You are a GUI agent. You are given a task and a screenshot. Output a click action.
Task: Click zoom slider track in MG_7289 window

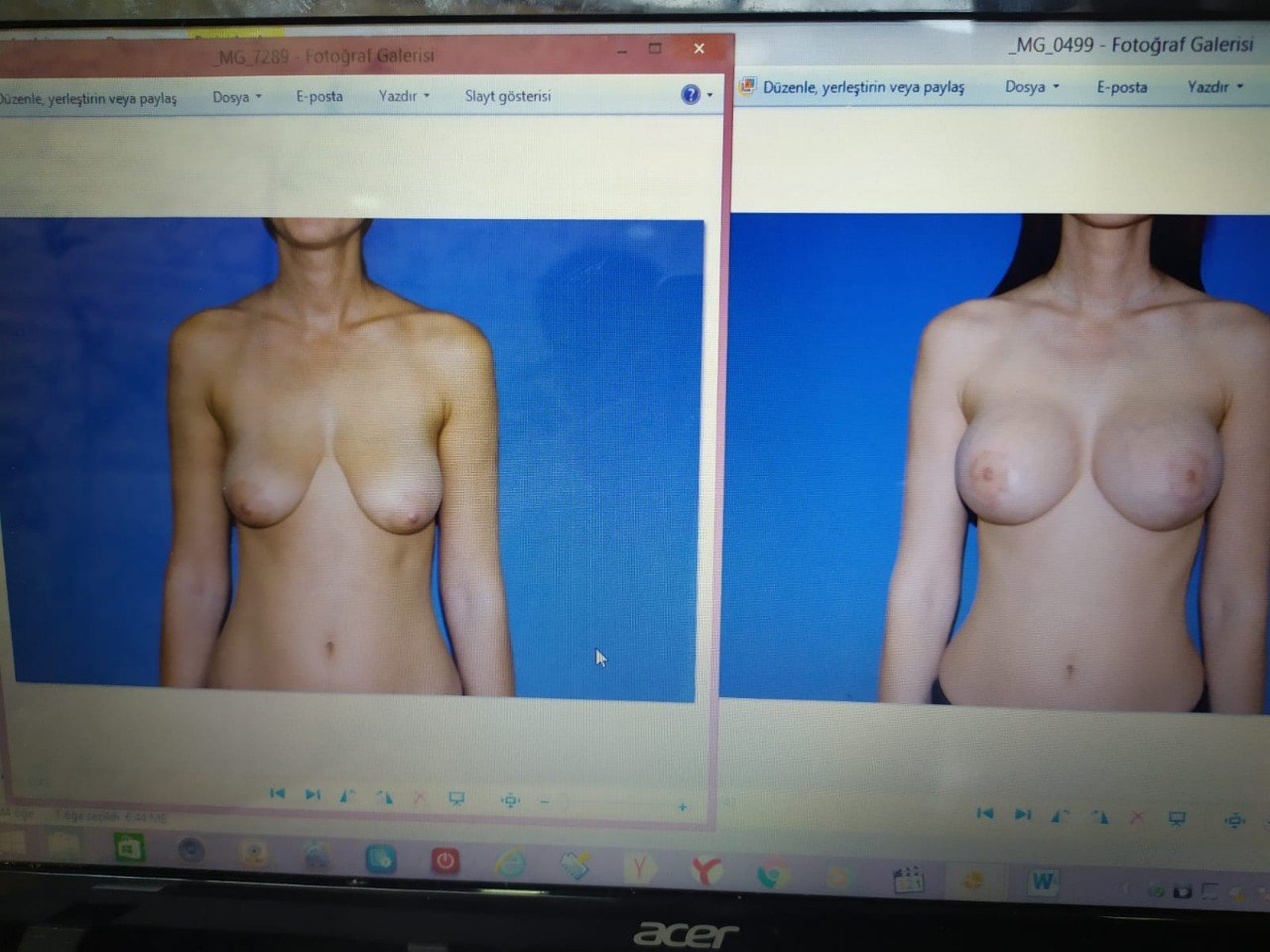tap(615, 804)
